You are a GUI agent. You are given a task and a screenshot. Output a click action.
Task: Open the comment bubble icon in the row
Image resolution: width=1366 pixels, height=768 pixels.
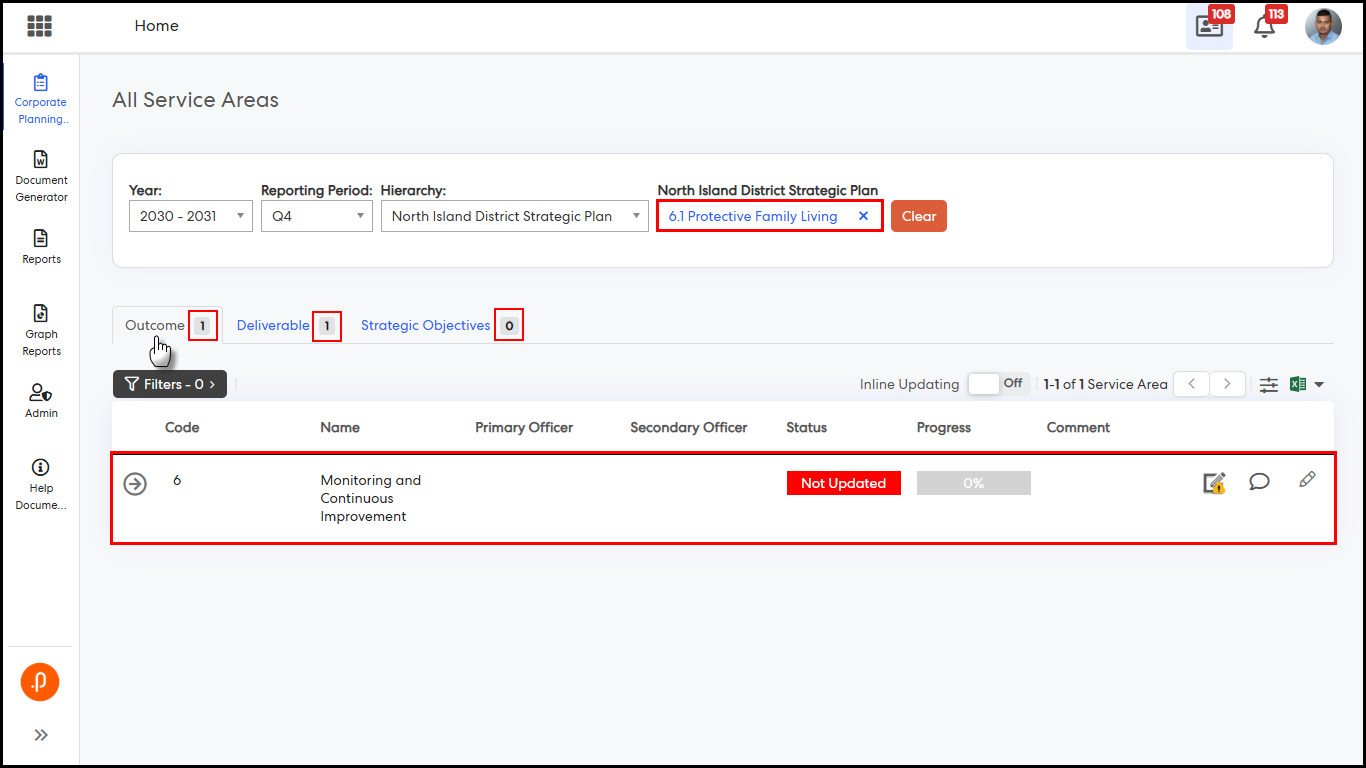[x=1259, y=482]
